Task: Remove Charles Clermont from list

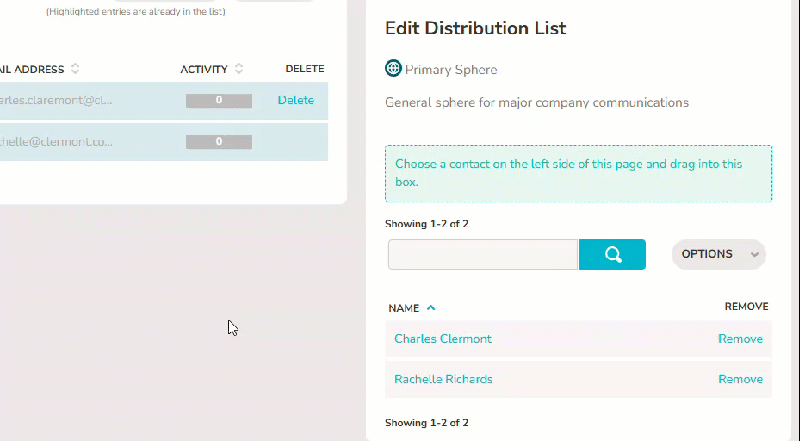Action: tap(740, 339)
